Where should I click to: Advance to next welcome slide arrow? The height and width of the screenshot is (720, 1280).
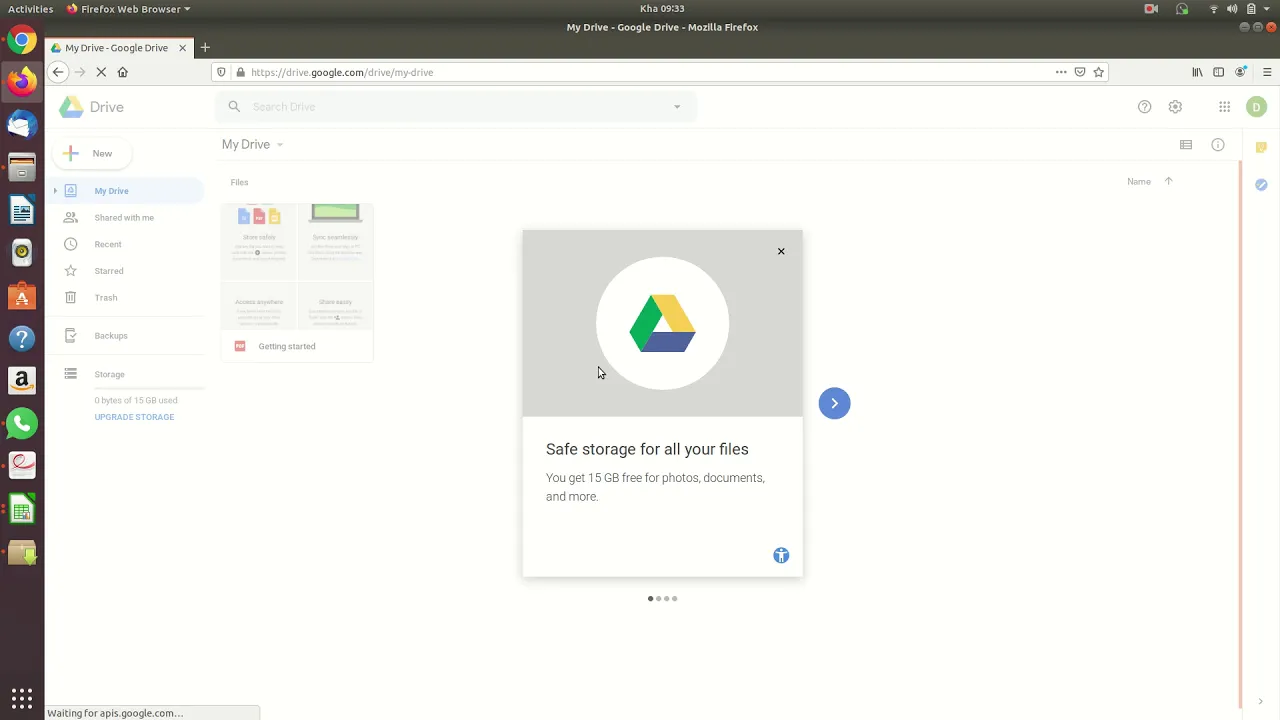pyautogui.click(x=834, y=403)
